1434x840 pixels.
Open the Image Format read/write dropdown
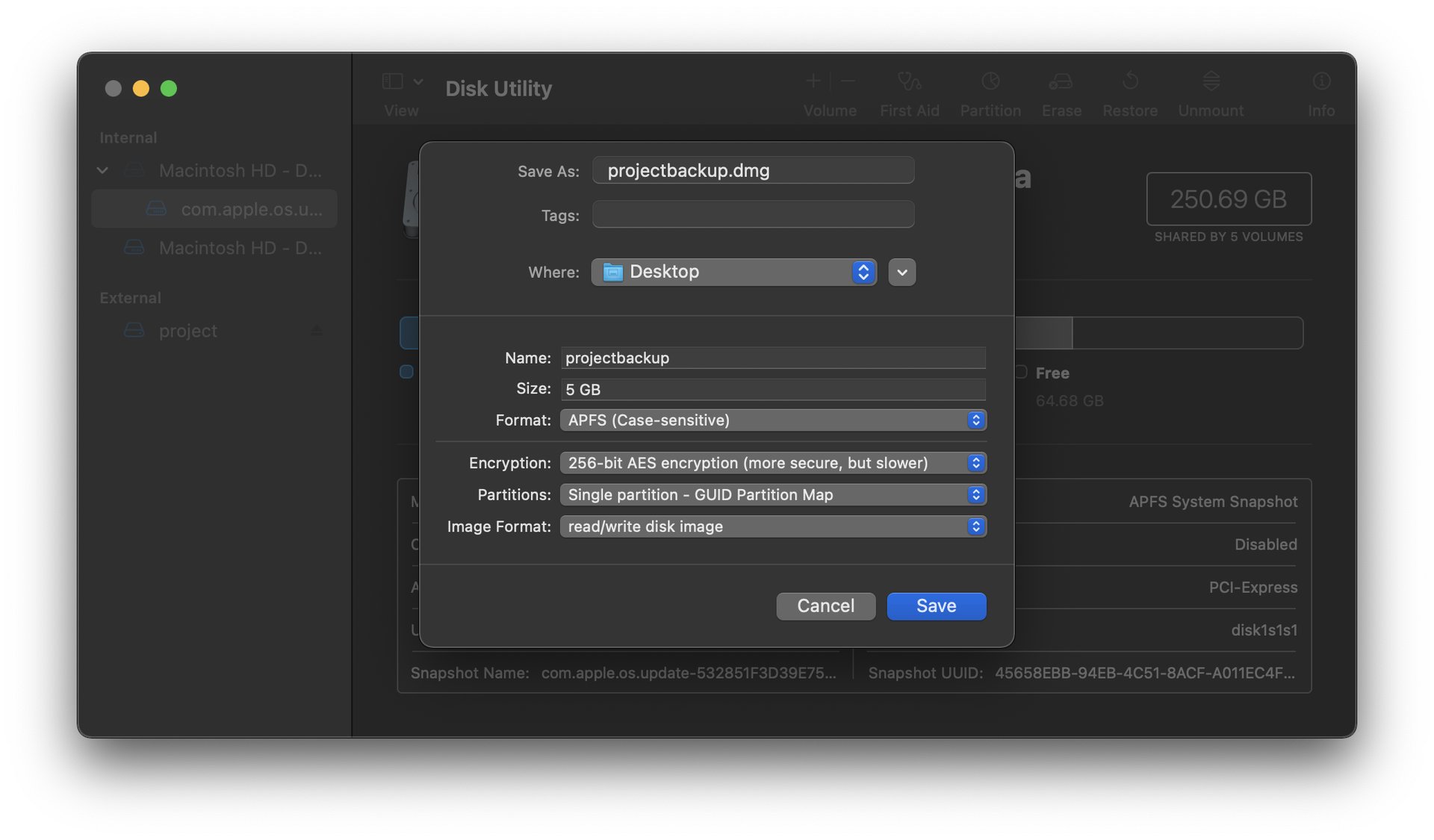(x=773, y=526)
